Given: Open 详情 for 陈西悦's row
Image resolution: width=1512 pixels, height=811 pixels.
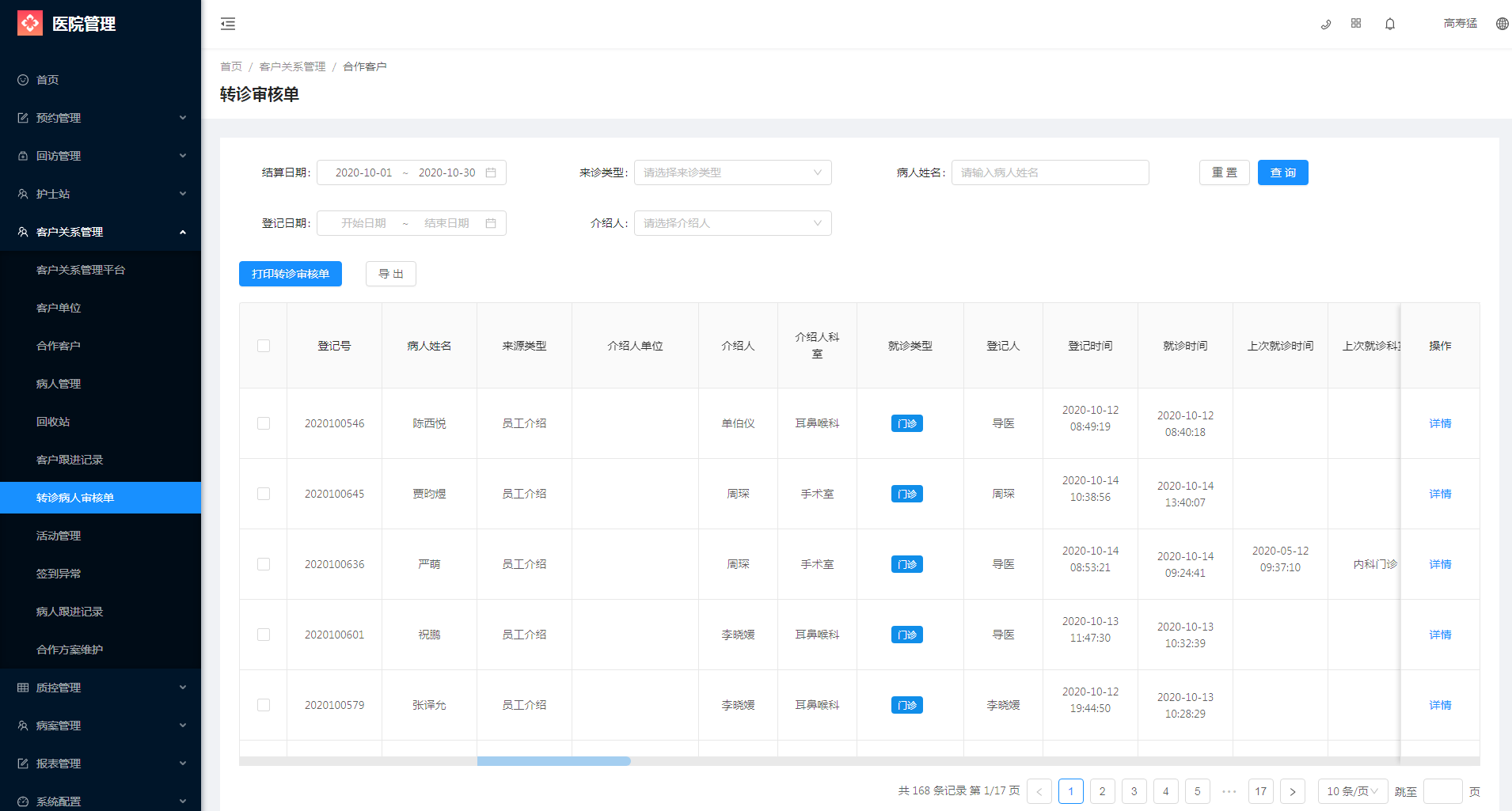Looking at the screenshot, I should (x=1440, y=423).
